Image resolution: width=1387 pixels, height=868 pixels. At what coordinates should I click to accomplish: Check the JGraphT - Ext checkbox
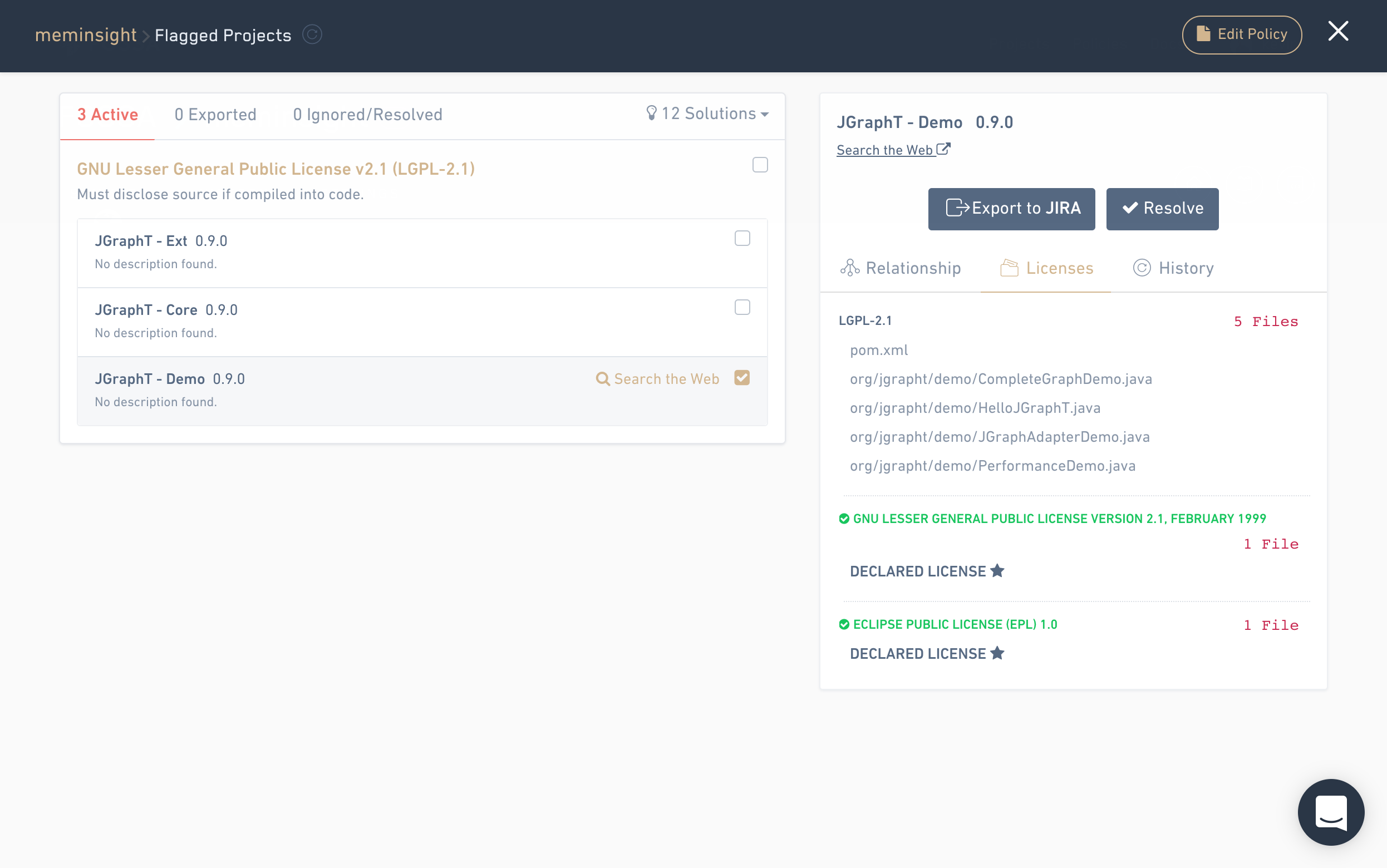click(742, 238)
